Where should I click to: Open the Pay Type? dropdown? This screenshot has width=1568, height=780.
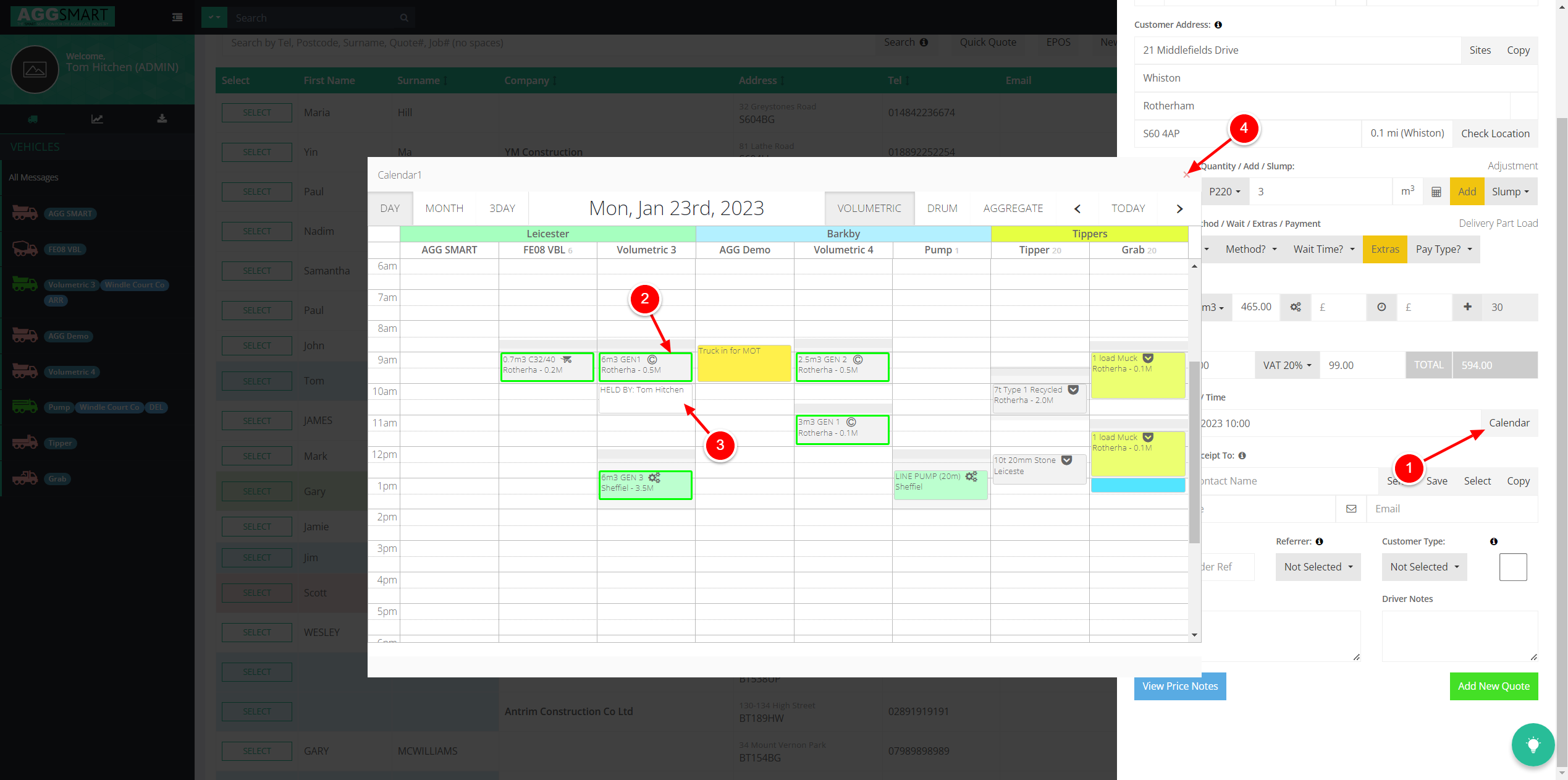point(1444,249)
